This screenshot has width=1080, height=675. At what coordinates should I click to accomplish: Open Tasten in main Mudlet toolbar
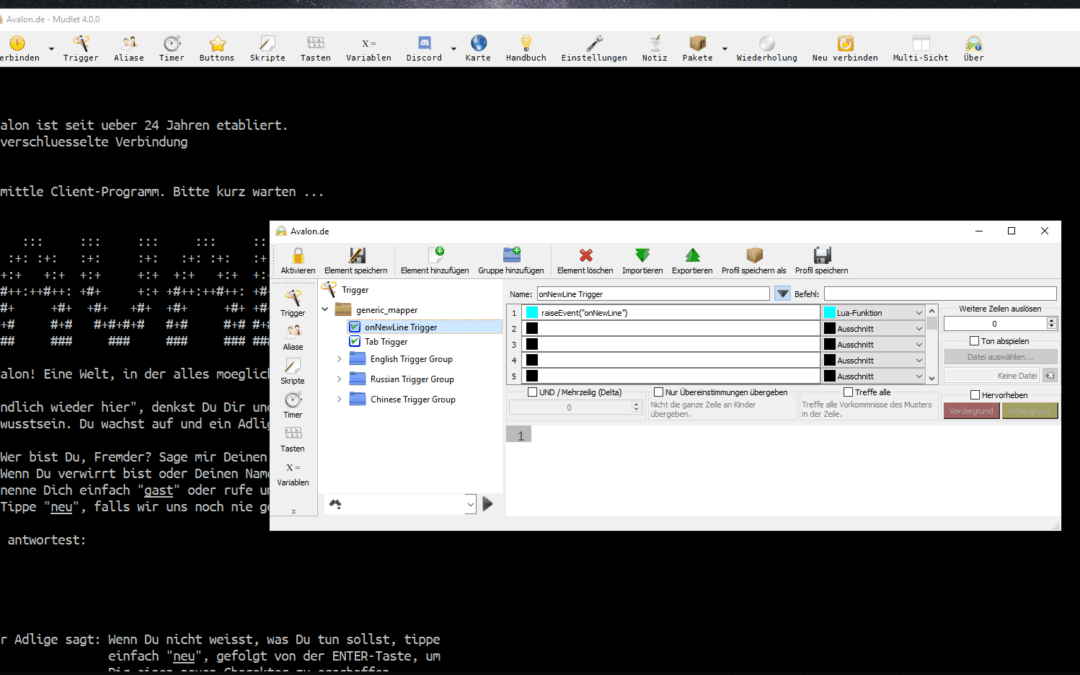[315, 49]
